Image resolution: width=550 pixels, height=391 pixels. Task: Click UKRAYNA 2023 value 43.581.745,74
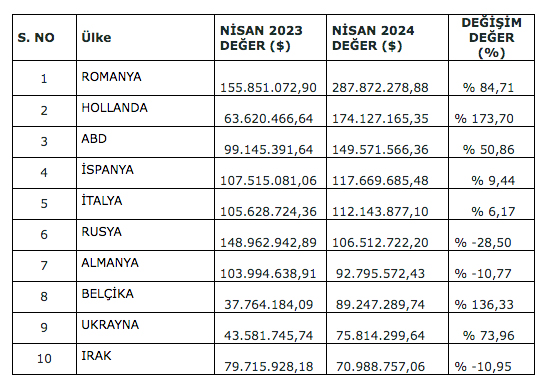point(268,336)
